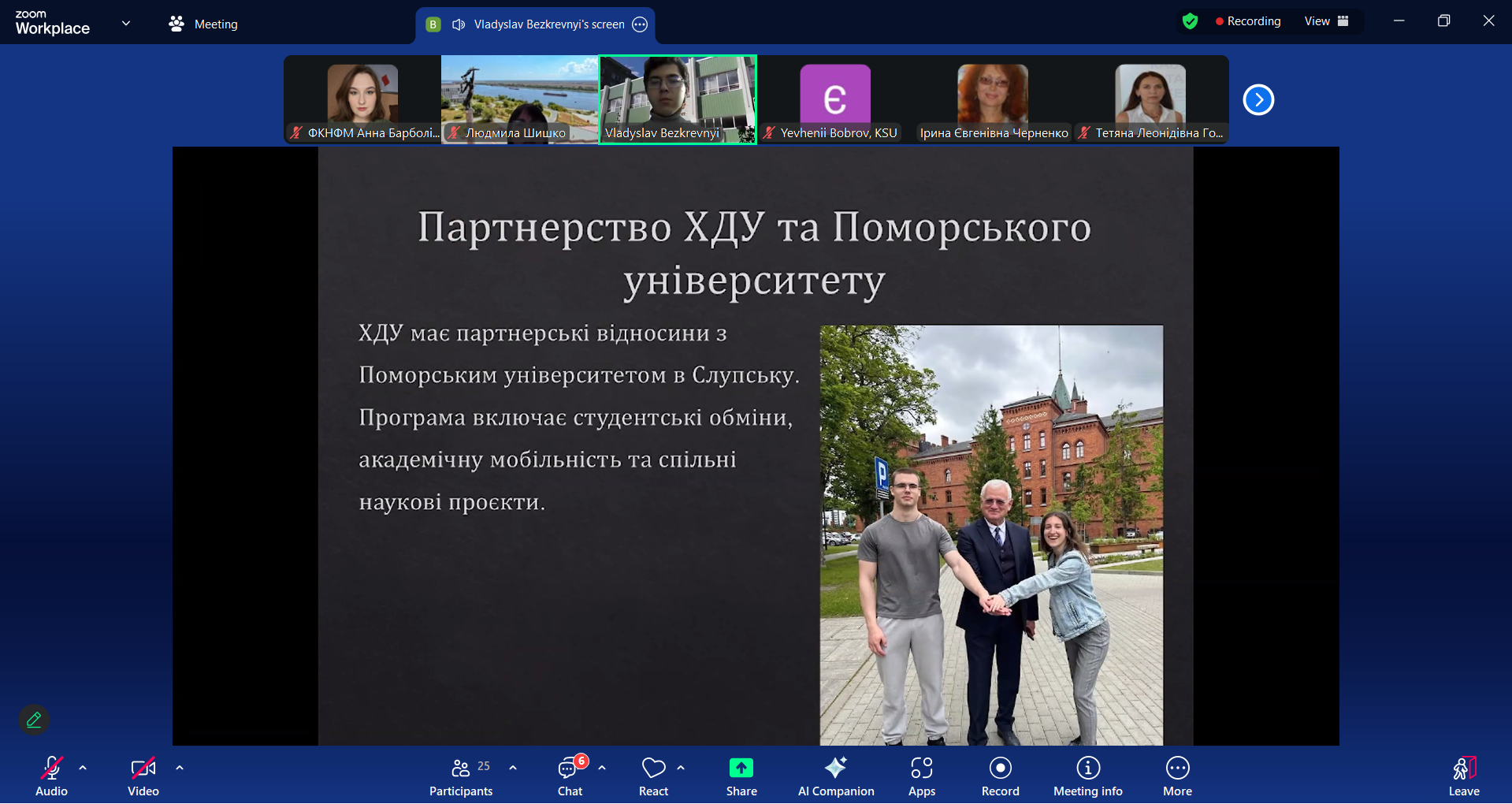The height and width of the screenshot is (804, 1512).
Task: Click the green security shield icon
Action: click(1190, 21)
